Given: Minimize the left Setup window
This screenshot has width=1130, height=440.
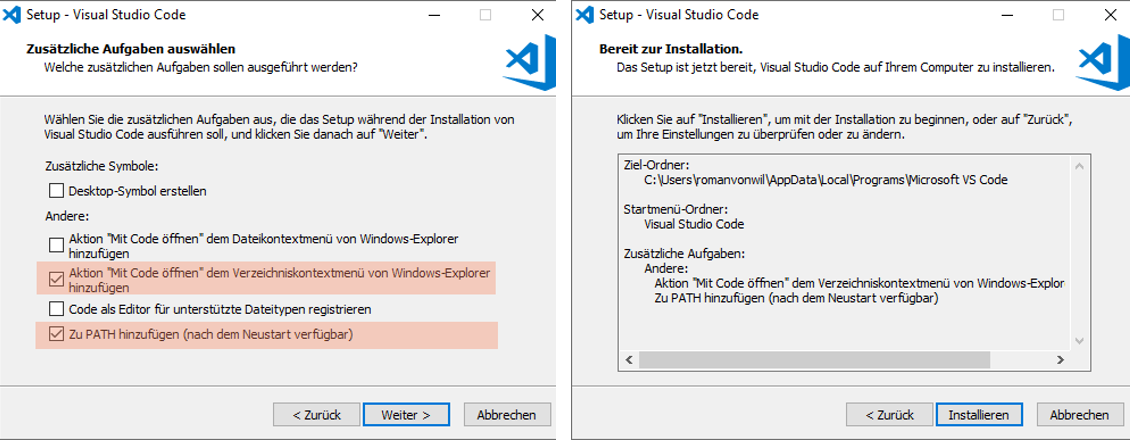Looking at the screenshot, I should pos(434,14).
